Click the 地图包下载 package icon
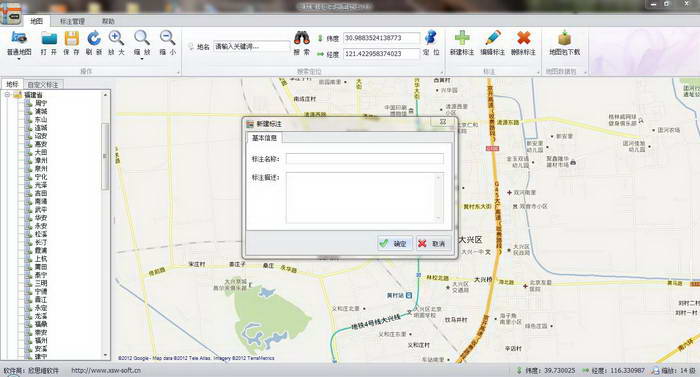Viewport: 700px width, 377px height. pos(564,38)
